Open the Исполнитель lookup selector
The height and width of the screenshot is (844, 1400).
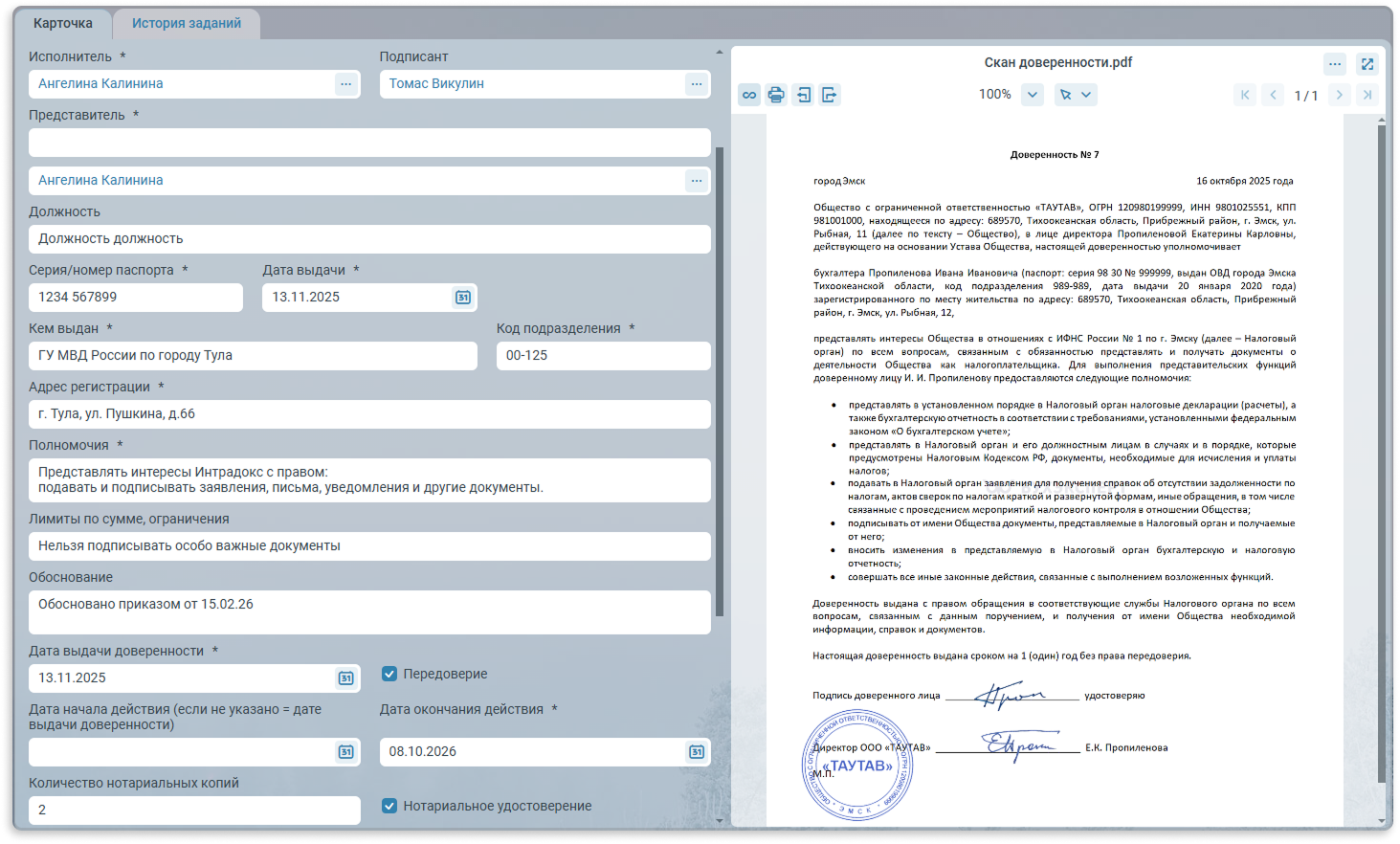(345, 84)
